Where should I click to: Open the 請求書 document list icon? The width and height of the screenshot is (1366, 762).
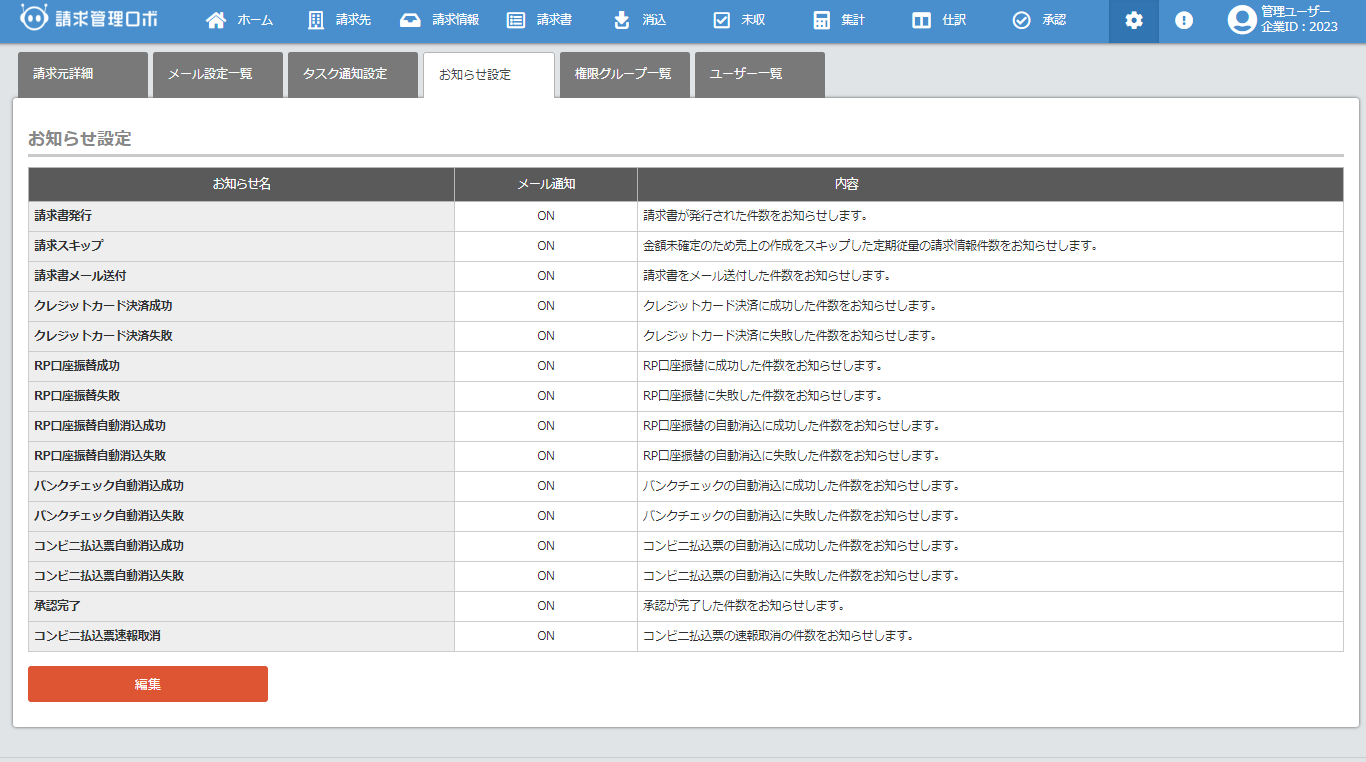[x=516, y=20]
